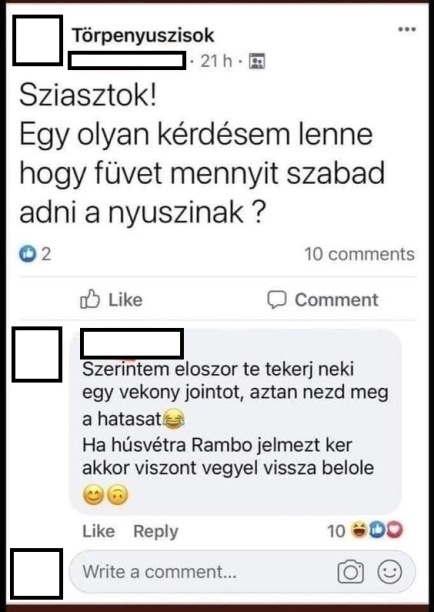Image resolution: width=434 pixels, height=612 pixels.
Task: Click the group members privacy icon
Action: point(257,61)
